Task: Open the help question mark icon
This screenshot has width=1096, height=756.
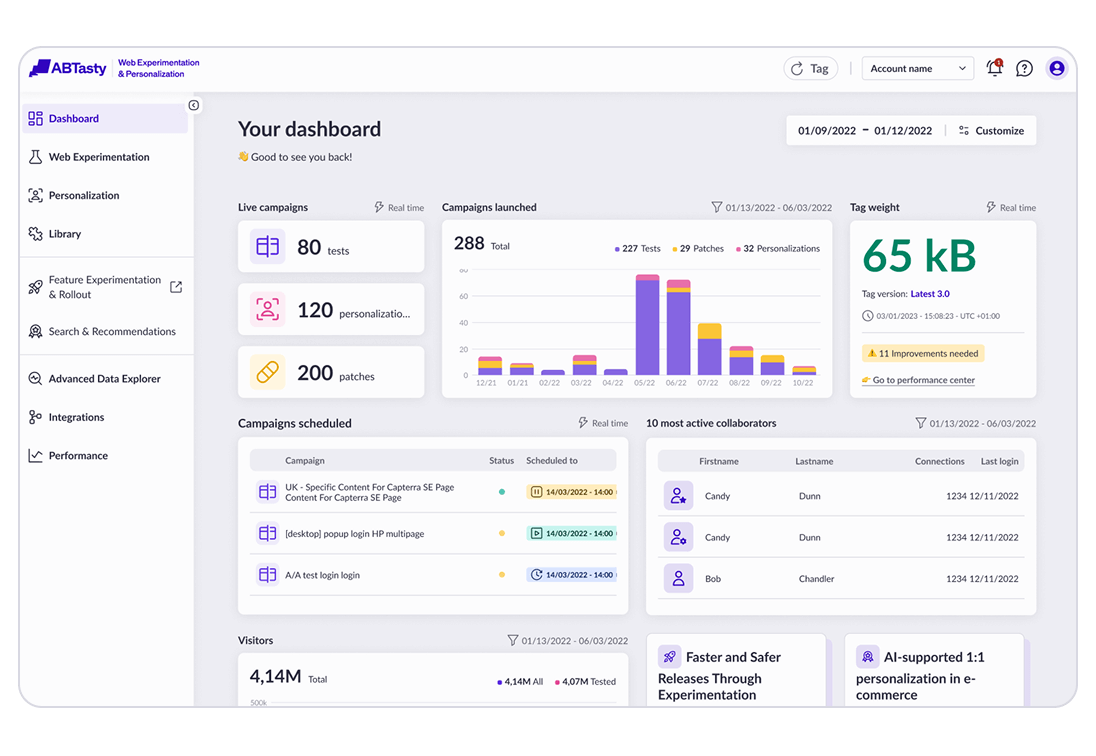Action: click(1024, 68)
